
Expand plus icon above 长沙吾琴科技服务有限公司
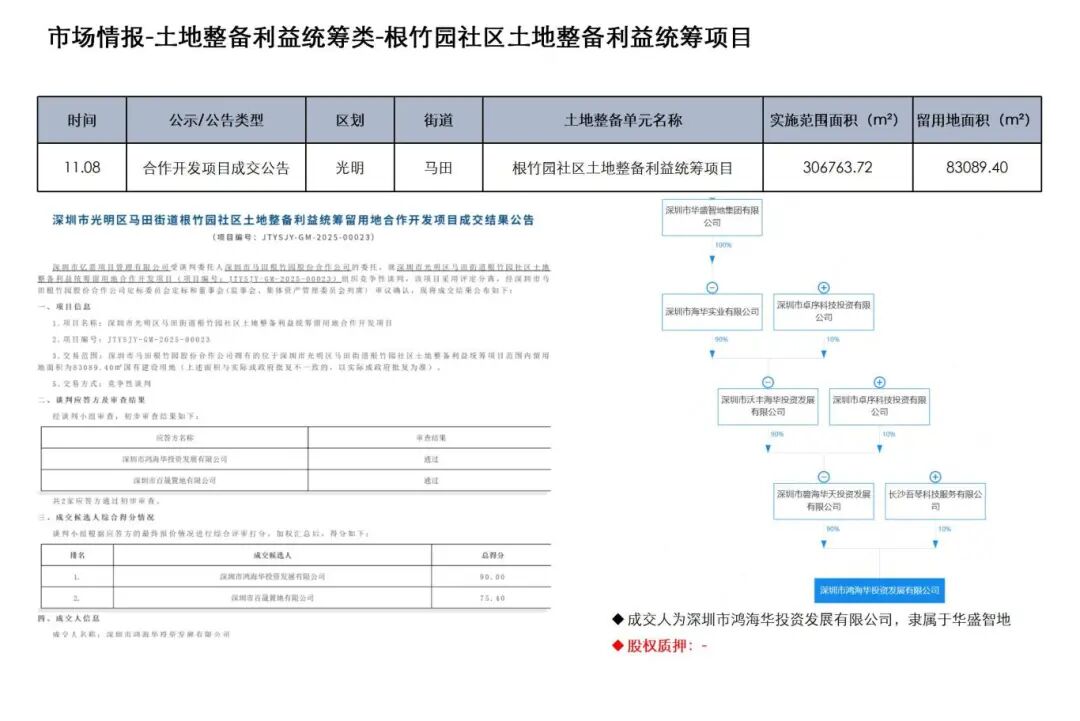[935, 477]
